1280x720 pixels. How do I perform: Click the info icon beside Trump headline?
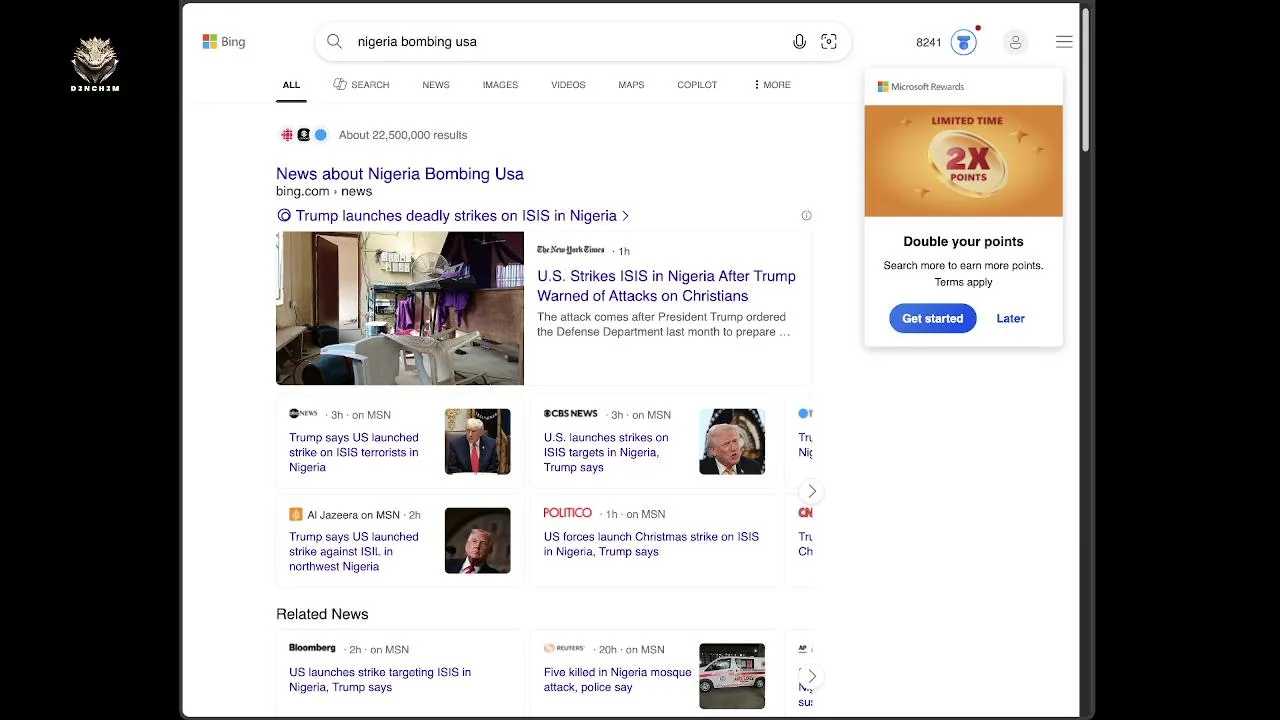coord(806,216)
